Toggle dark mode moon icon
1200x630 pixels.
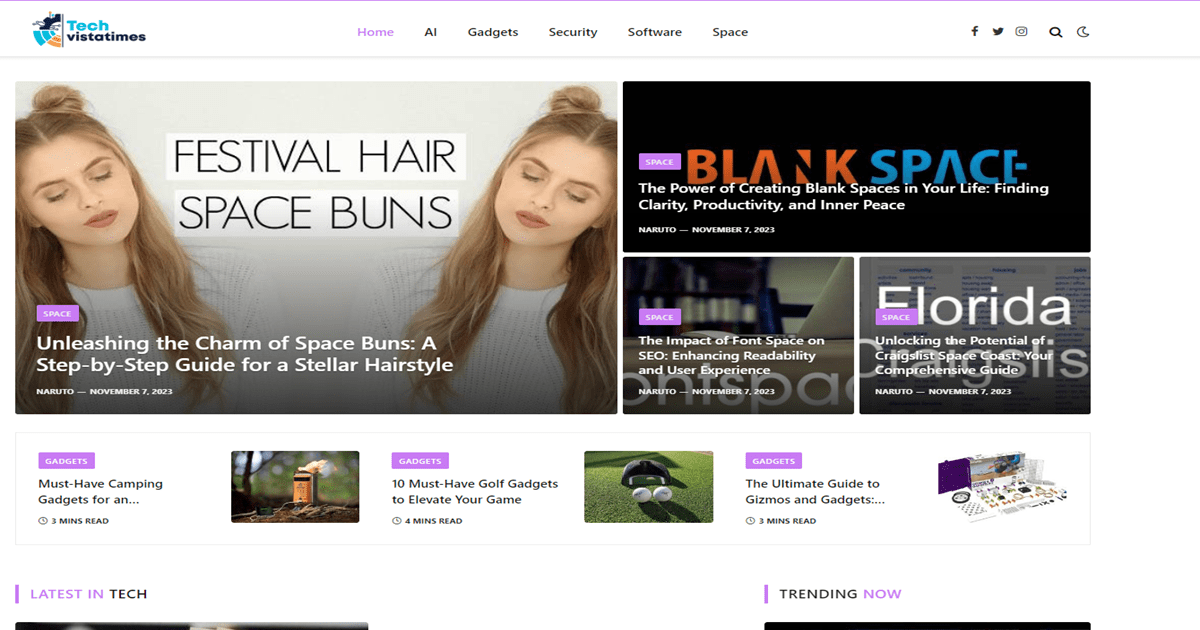(1083, 32)
